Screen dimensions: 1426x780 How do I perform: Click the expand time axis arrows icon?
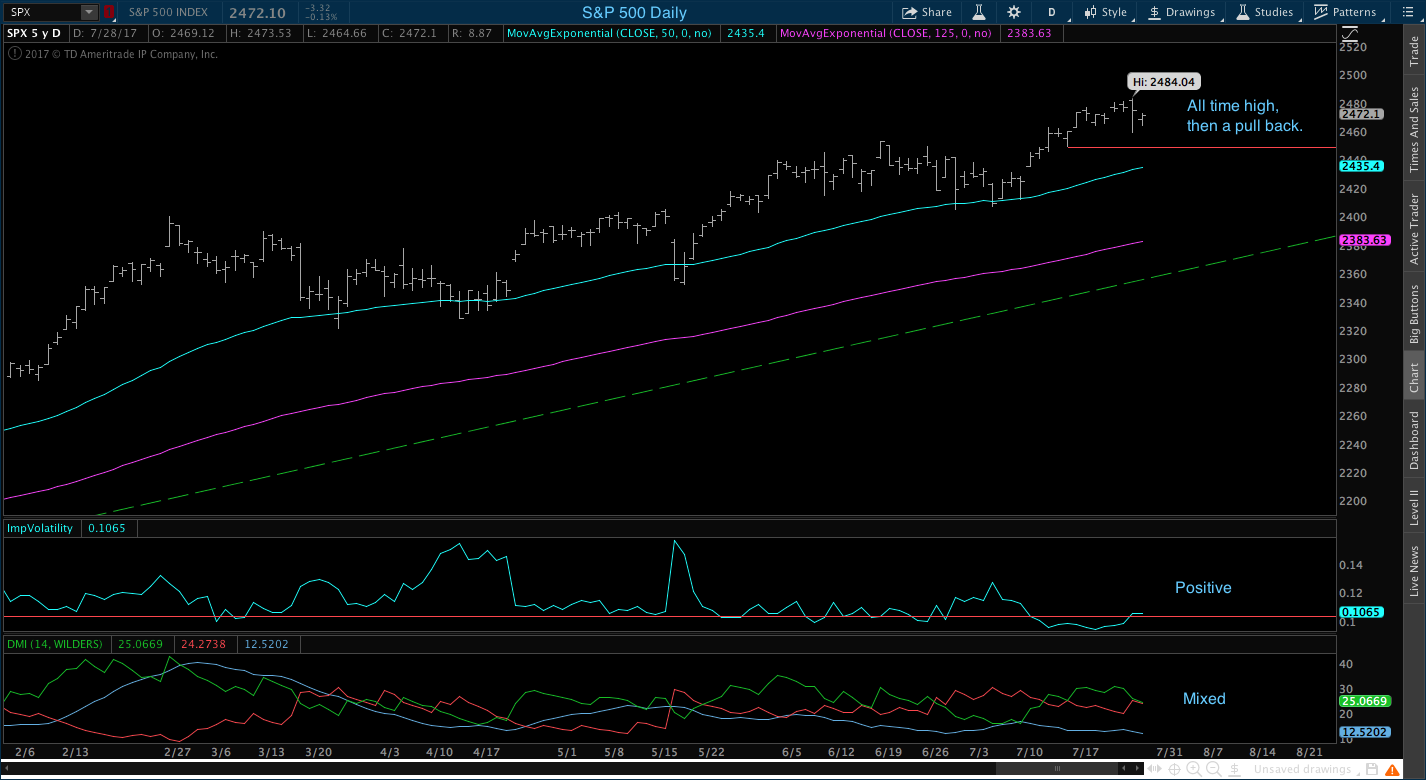pyautogui.click(x=1155, y=769)
